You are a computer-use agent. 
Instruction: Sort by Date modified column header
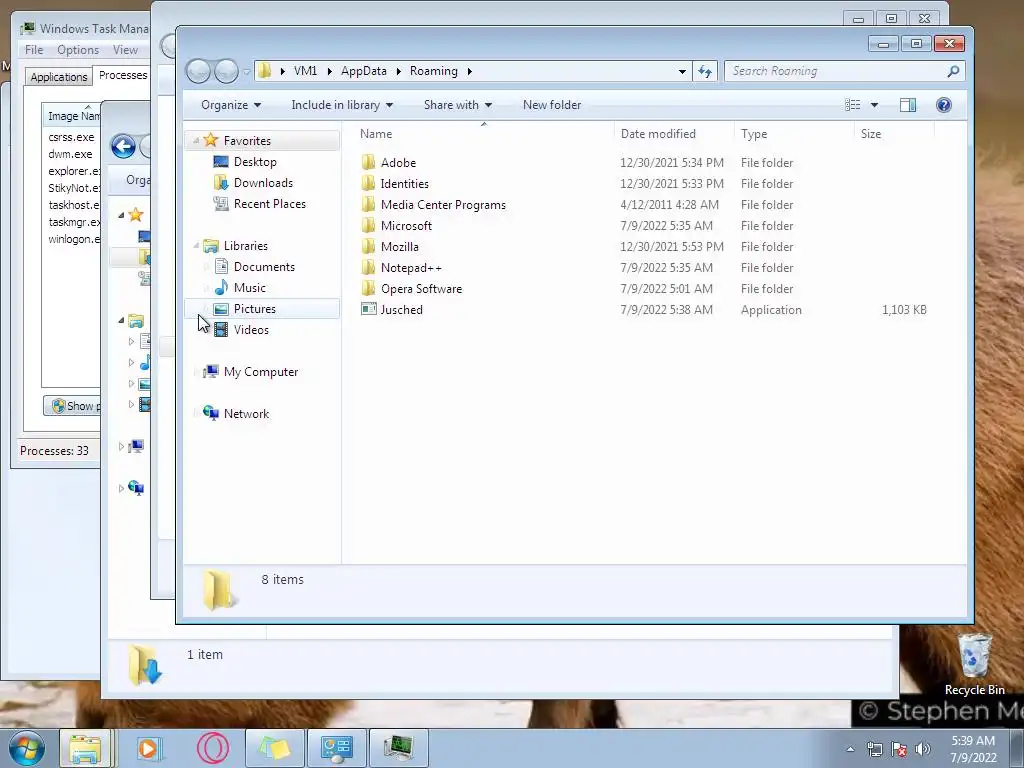[673, 134]
